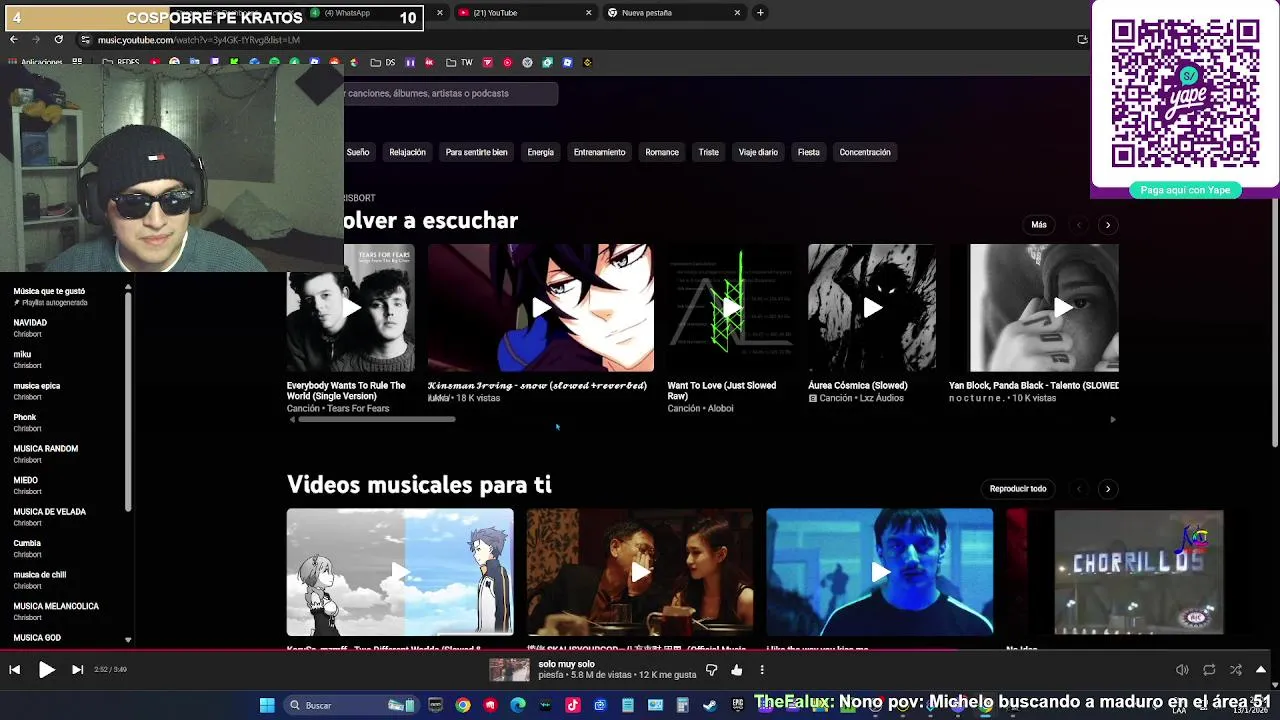The height and width of the screenshot is (720, 1280).
Task: Select the Para sentirte bien chip
Action: (x=476, y=152)
